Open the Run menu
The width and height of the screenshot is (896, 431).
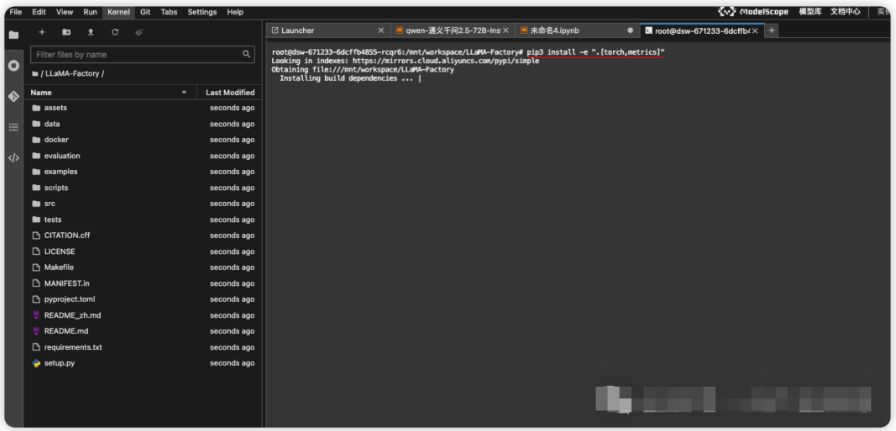click(x=90, y=11)
